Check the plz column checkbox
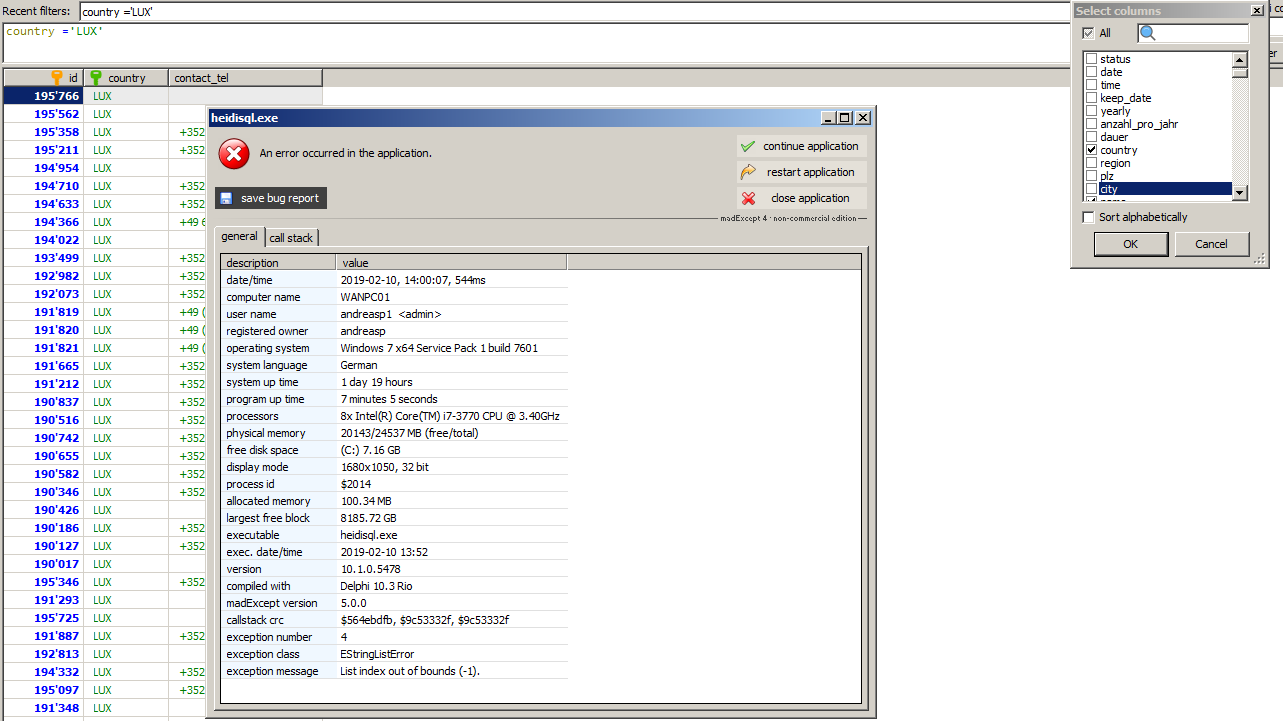Image resolution: width=1283 pixels, height=721 pixels. [1092, 176]
